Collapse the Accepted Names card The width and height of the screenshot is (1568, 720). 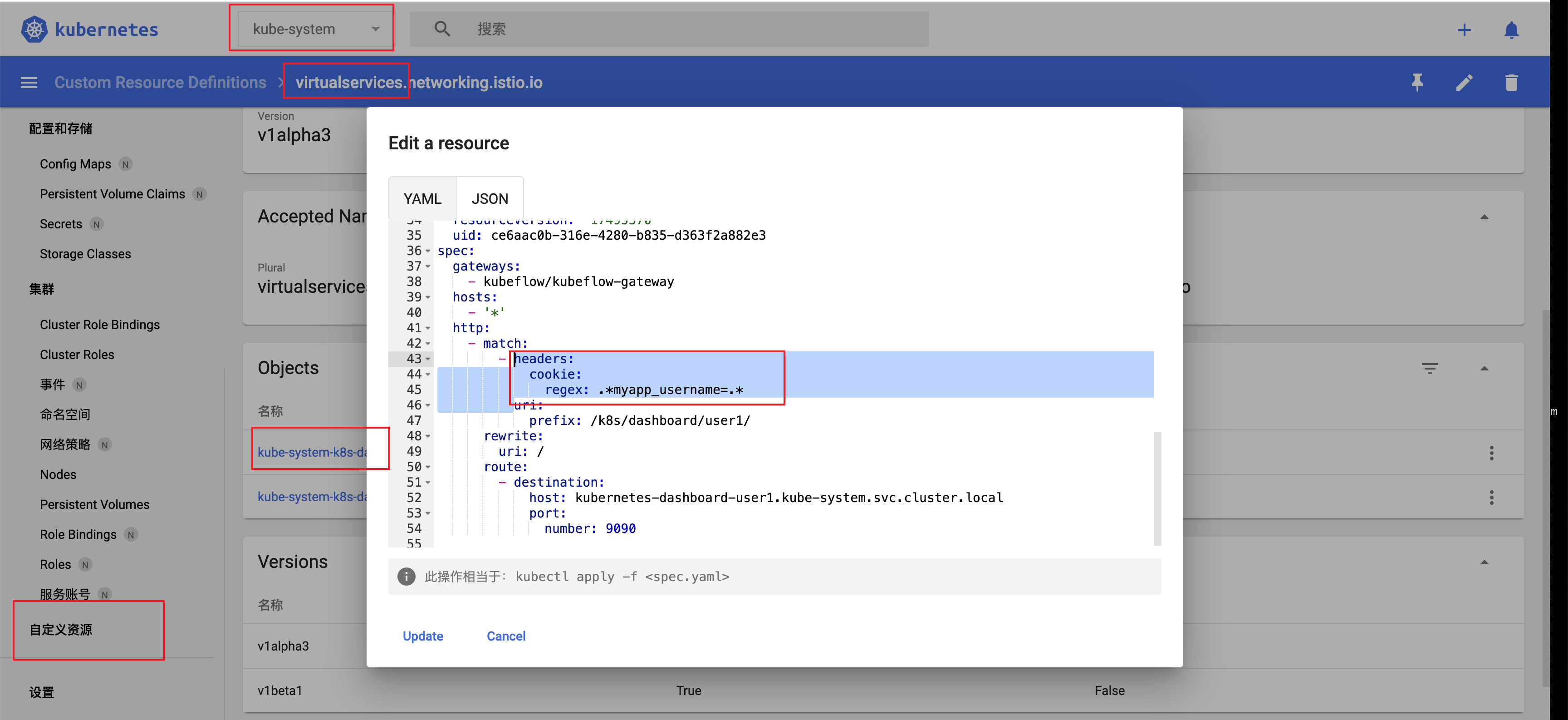[x=1484, y=217]
